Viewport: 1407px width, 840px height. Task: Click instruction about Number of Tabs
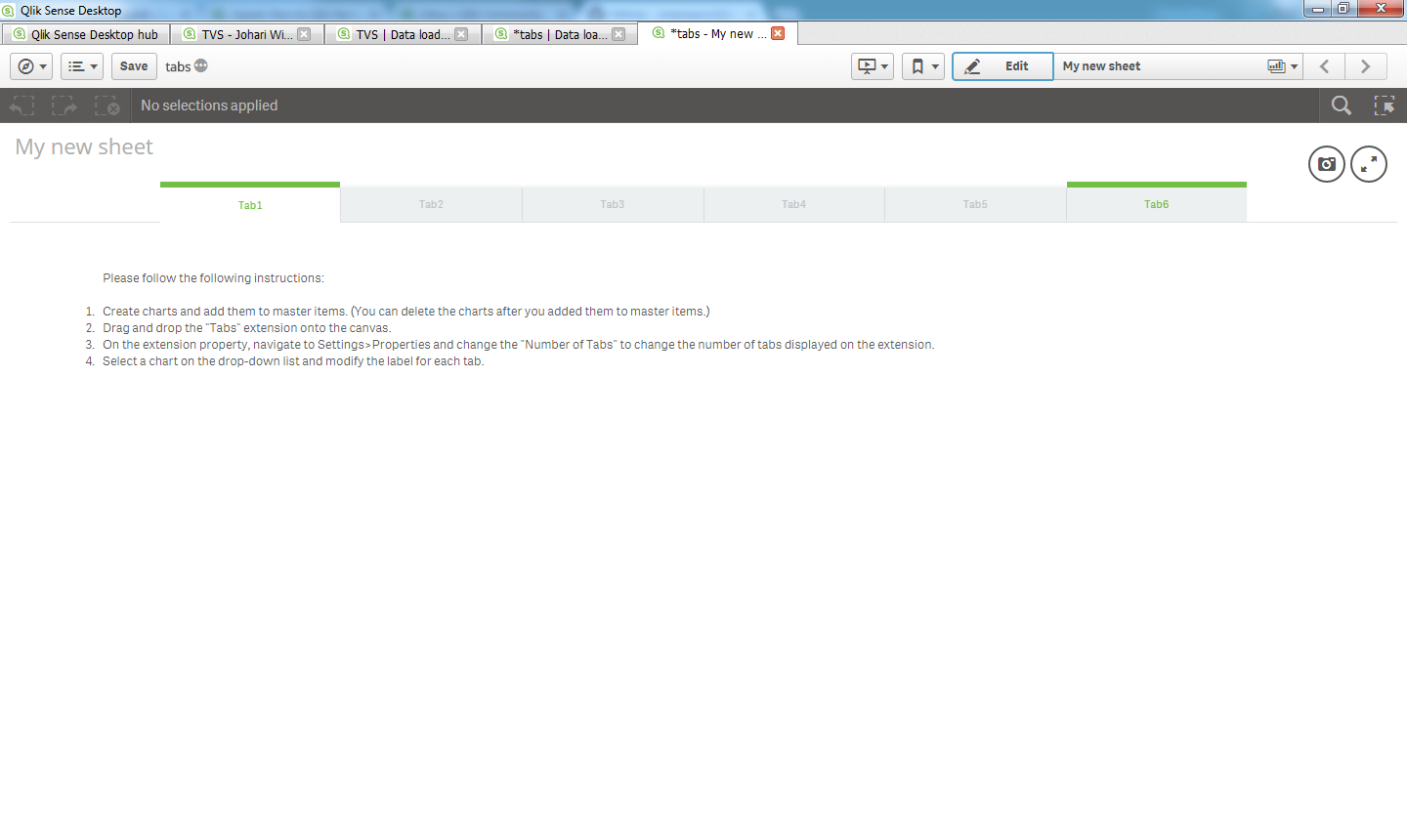(519, 345)
